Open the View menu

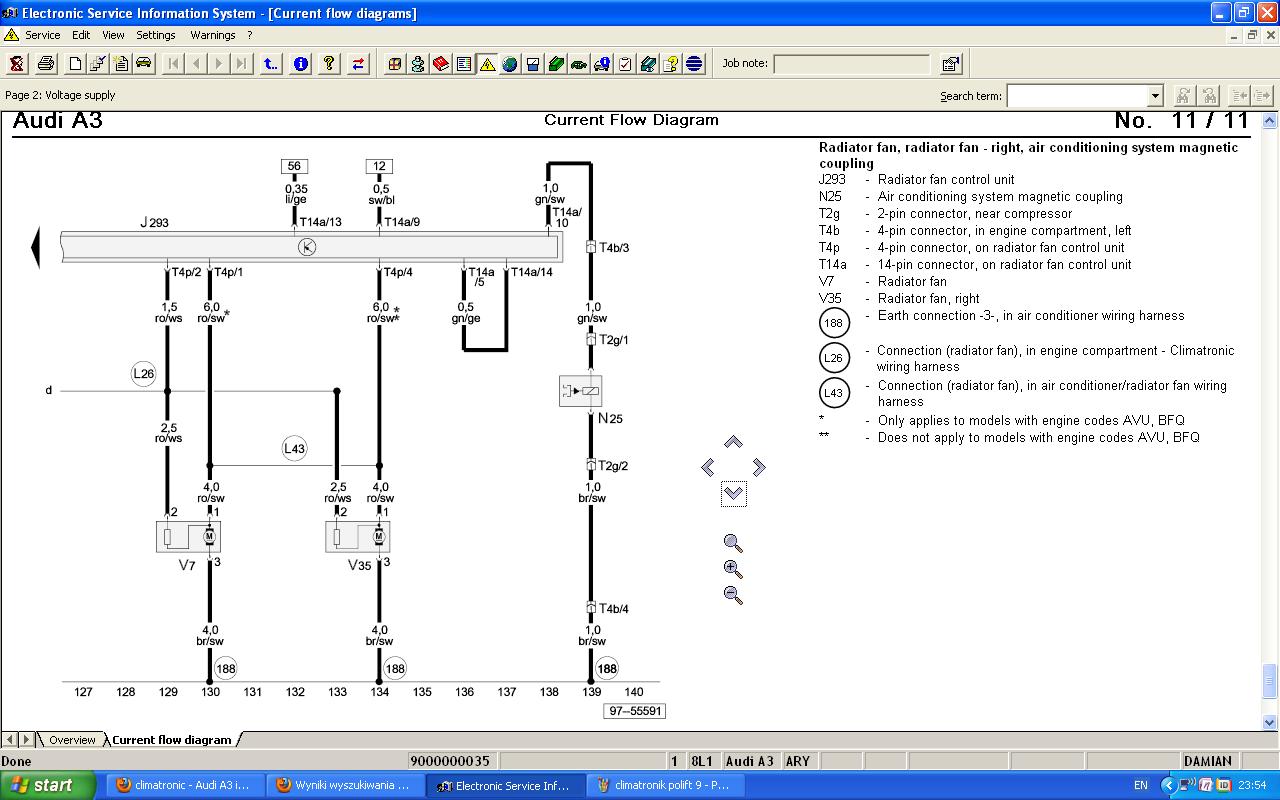[x=113, y=35]
